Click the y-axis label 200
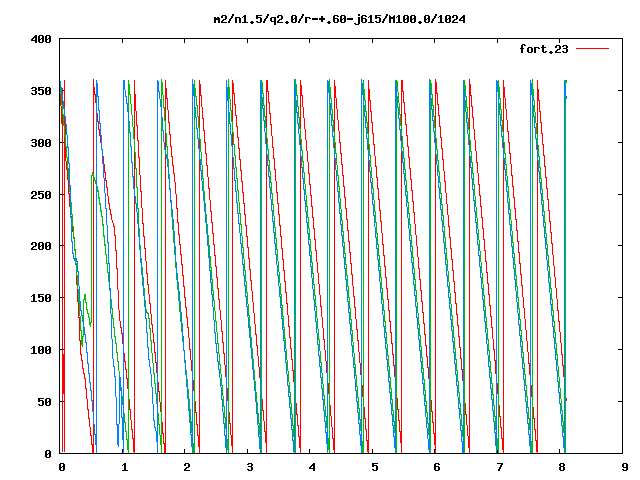This screenshot has width=640, height=480. click(41, 246)
